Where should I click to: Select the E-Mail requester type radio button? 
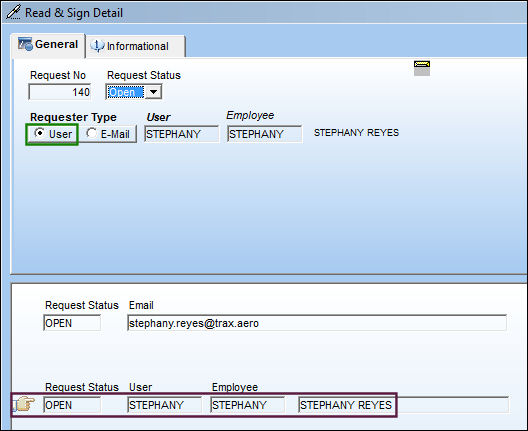[91, 133]
